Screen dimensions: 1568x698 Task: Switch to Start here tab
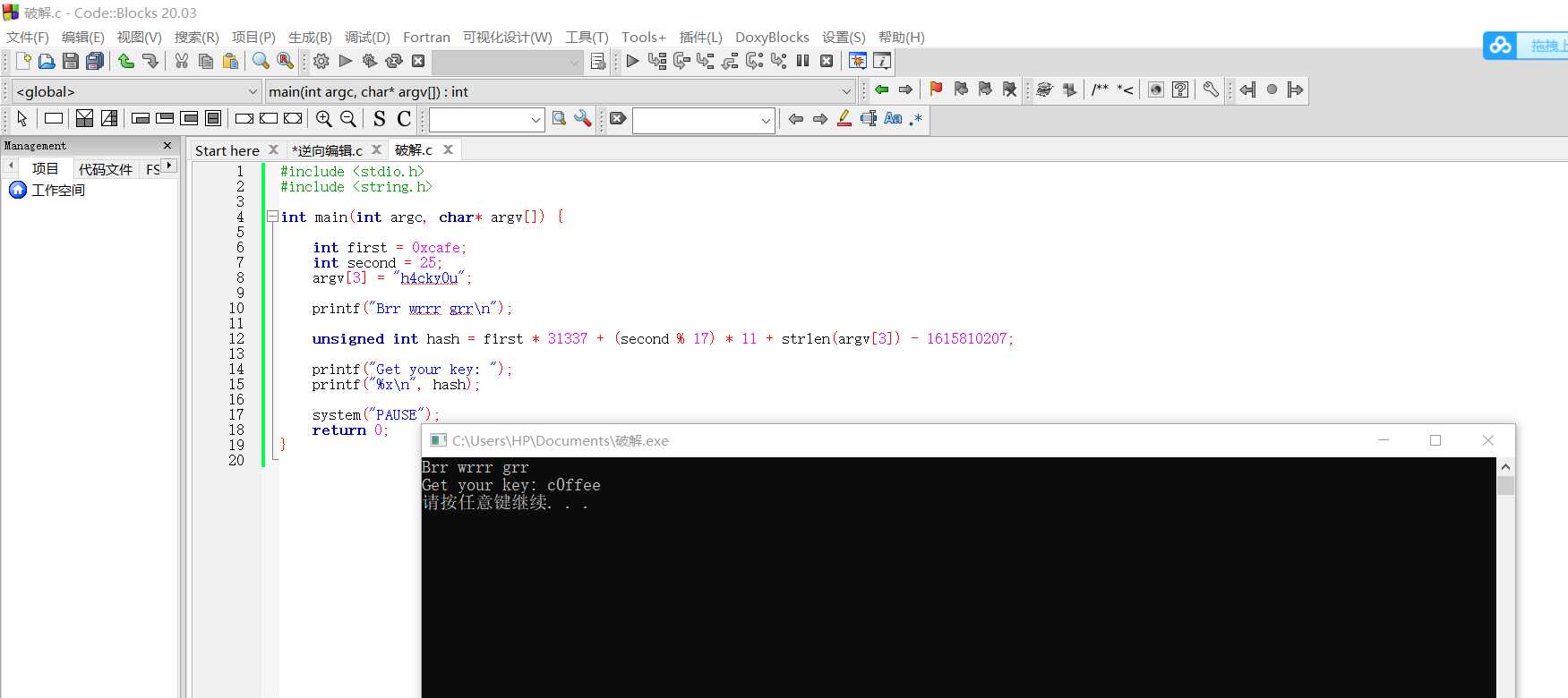click(x=227, y=150)
